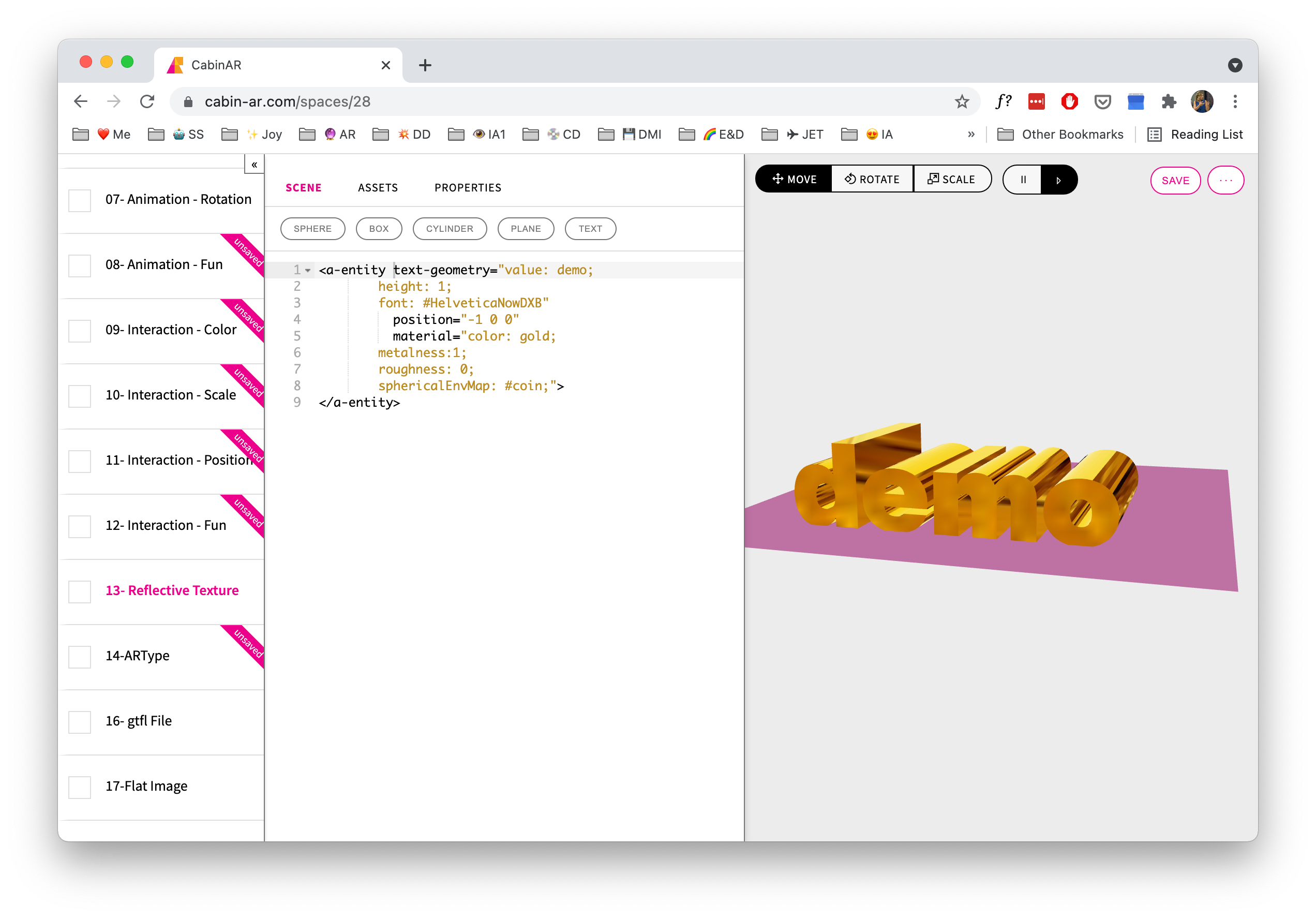The width and height of the screenshot is (1316, 918).
Task: Save the current space
Action: (1175, 181)
